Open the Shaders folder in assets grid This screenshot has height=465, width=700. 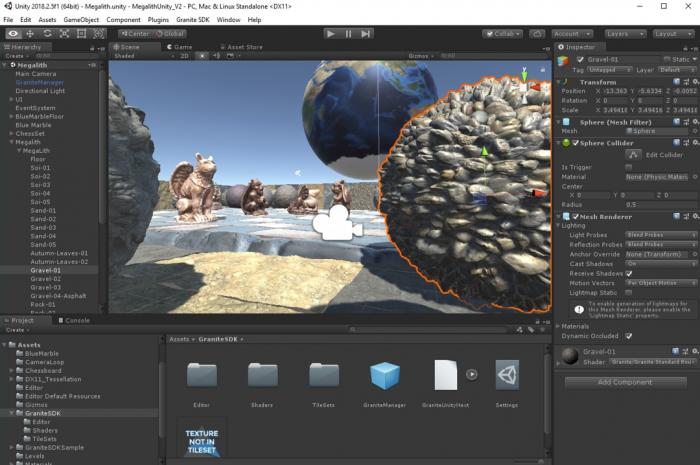click(262, 375)
